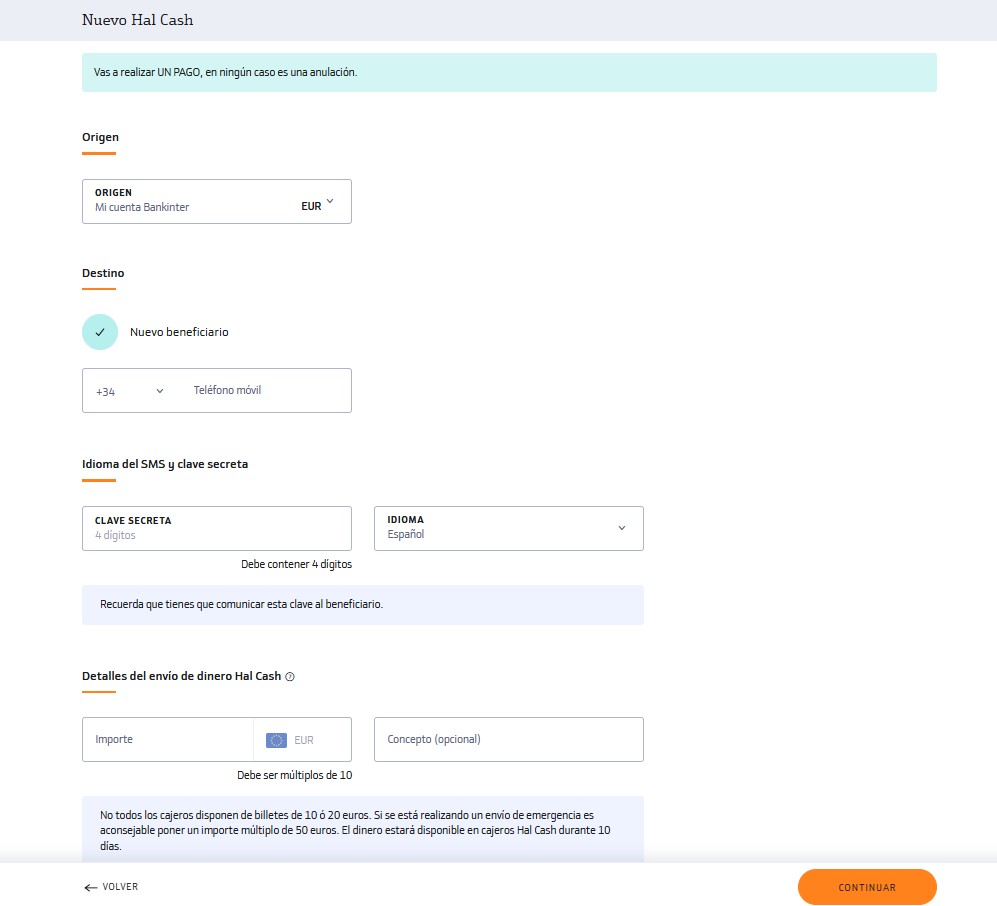Open the +34 country code dropdown

[x=130, y=391]
